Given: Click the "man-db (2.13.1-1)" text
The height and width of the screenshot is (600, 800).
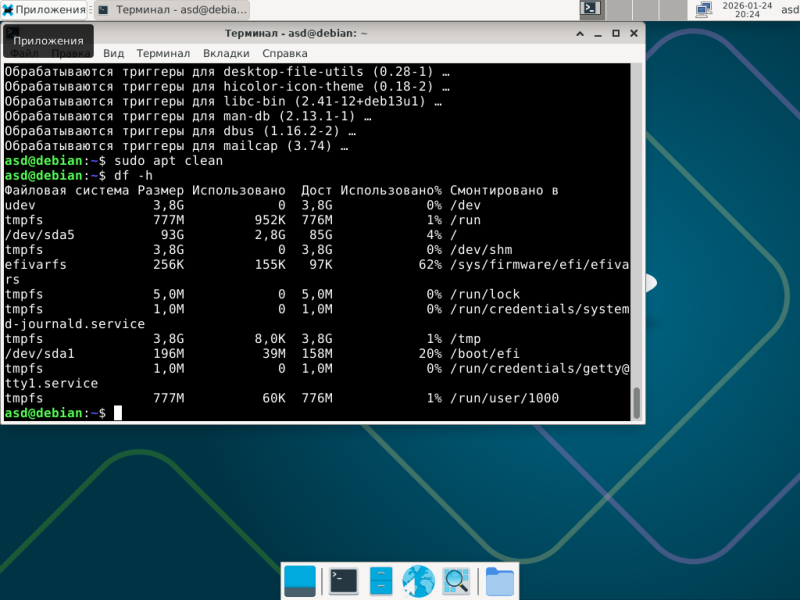Looking at the screenshot, I should (x=289, y=116).
